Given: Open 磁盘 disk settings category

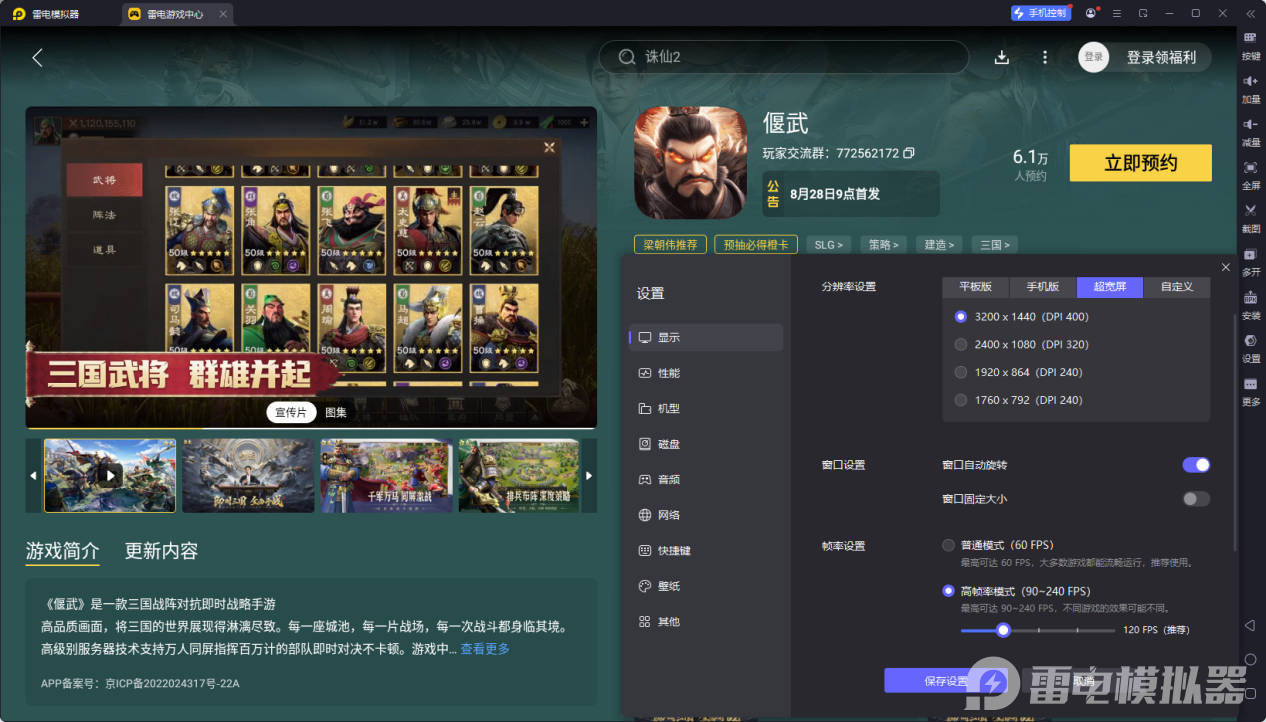Looking at the screenshot, I should point(706,444).
